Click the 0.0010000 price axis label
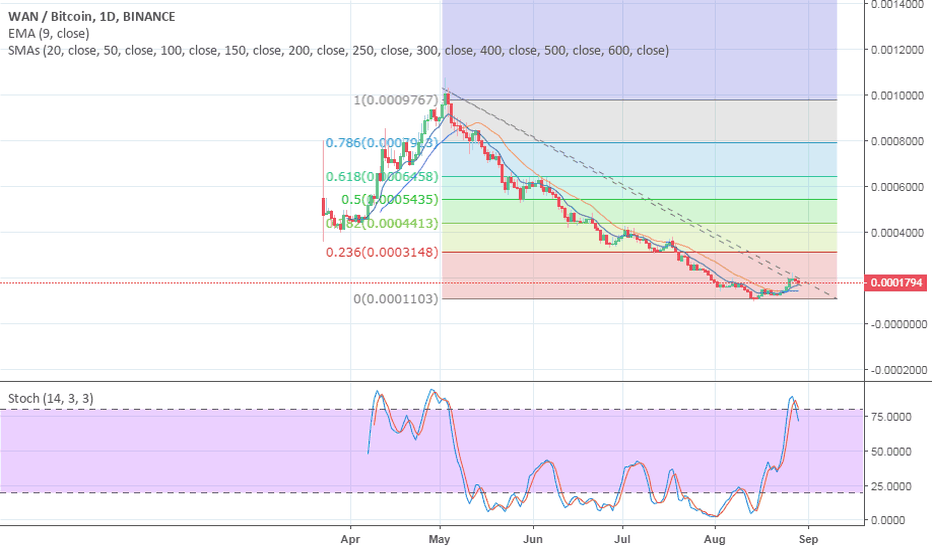Image resolution: width=932 pixels, height=550 pixels. pos(898,95)
